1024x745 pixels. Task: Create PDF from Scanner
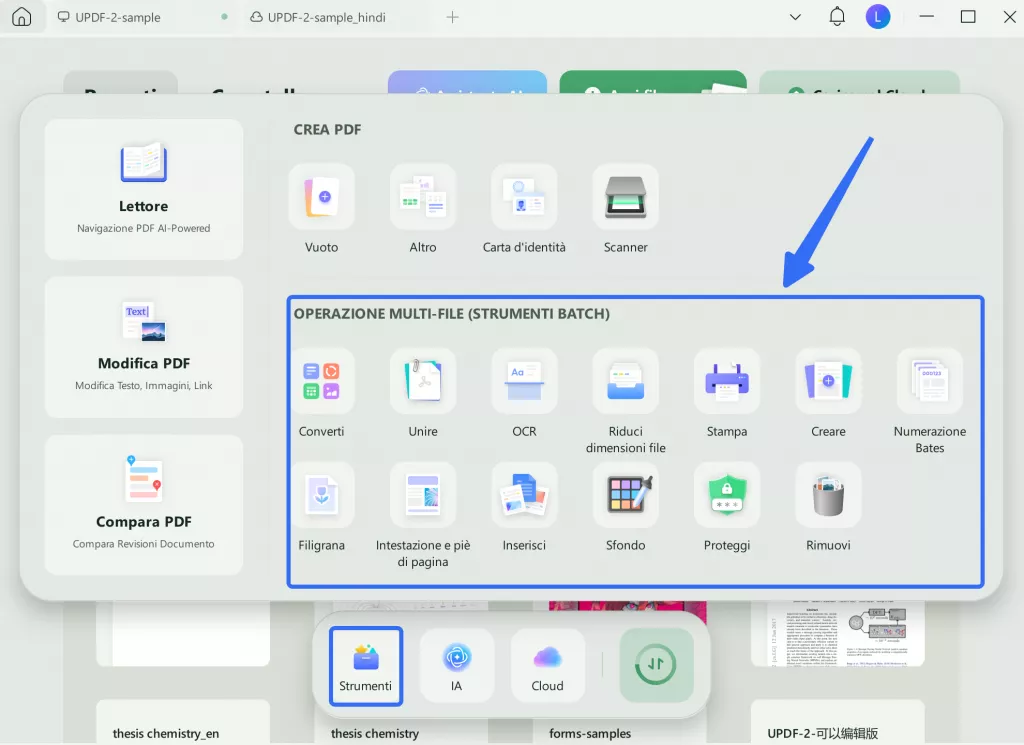(626, 209)
